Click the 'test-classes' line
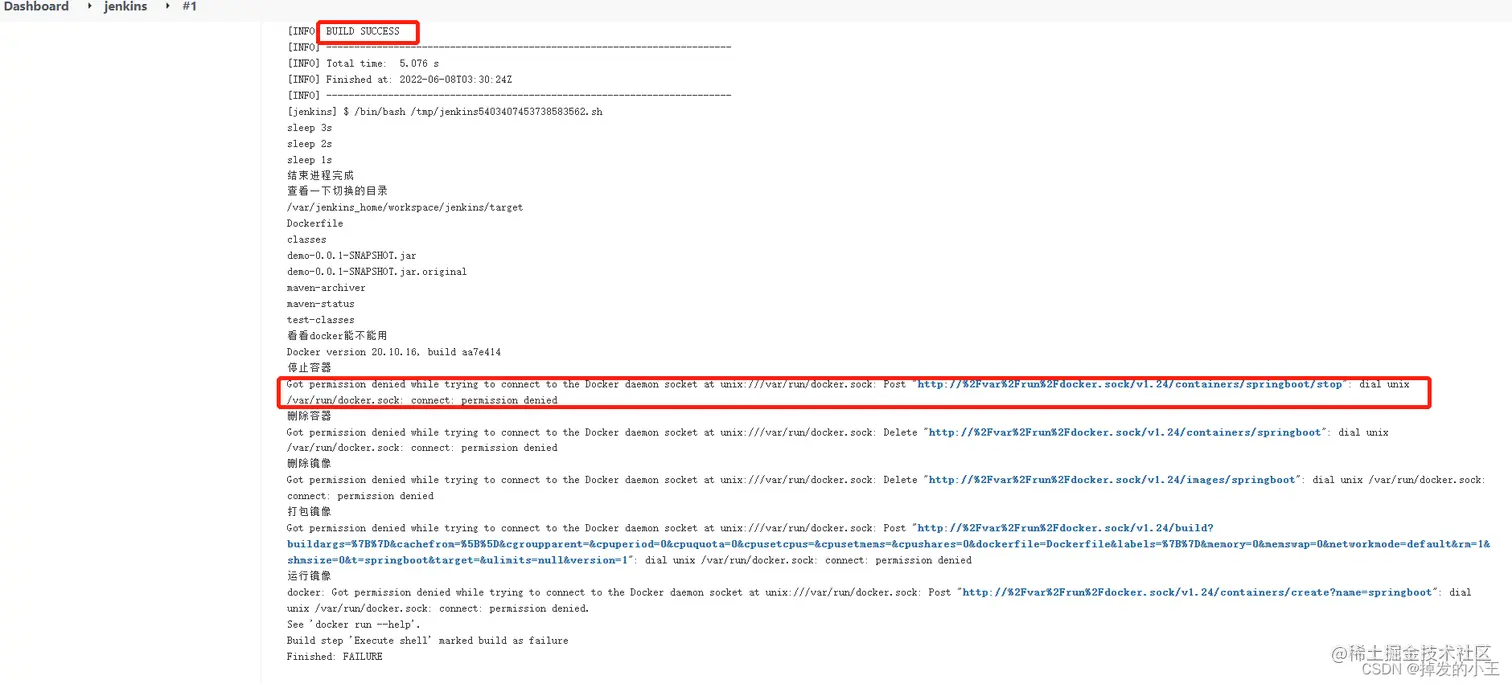 [320, 320]
